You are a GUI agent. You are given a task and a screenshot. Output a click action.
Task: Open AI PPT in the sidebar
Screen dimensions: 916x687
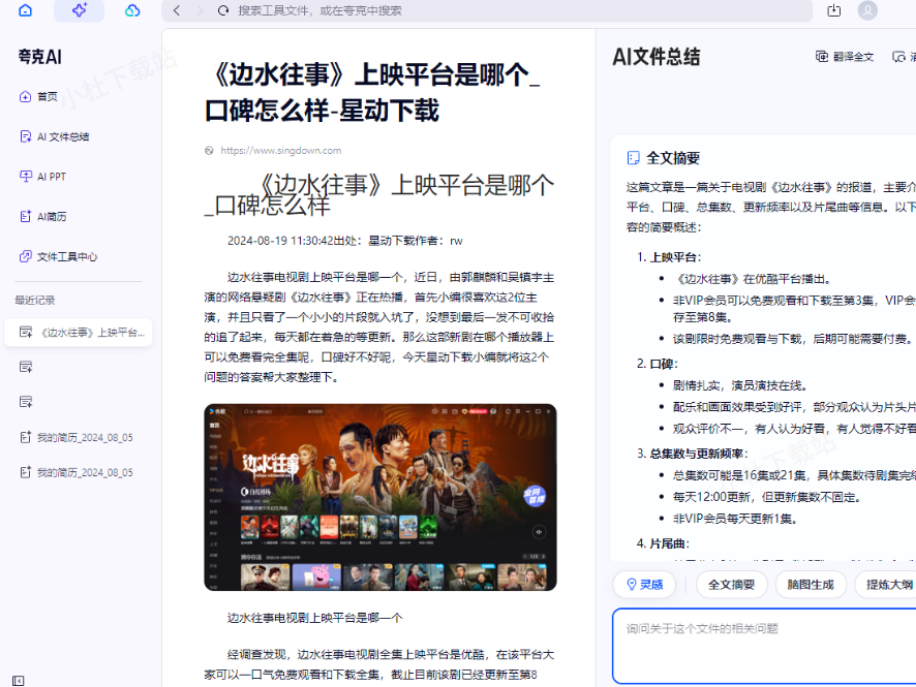[x=43, y=176]
